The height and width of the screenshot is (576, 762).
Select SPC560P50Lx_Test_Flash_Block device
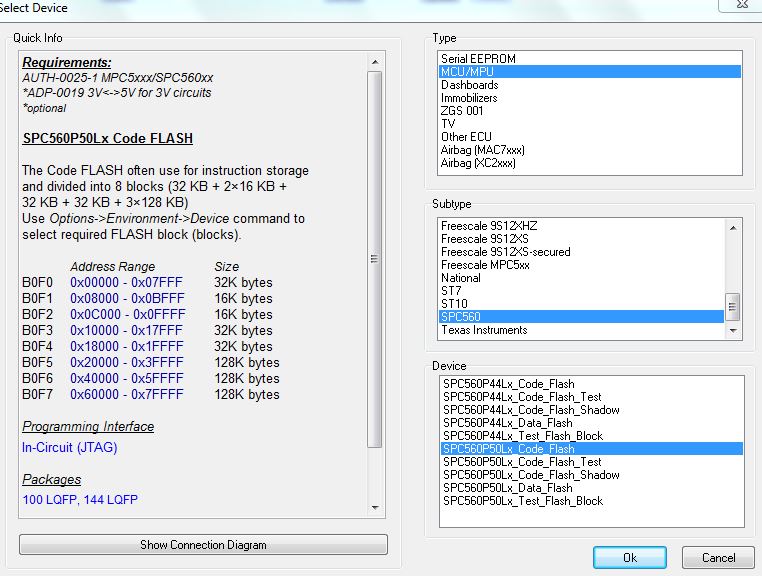coord(592,501)
